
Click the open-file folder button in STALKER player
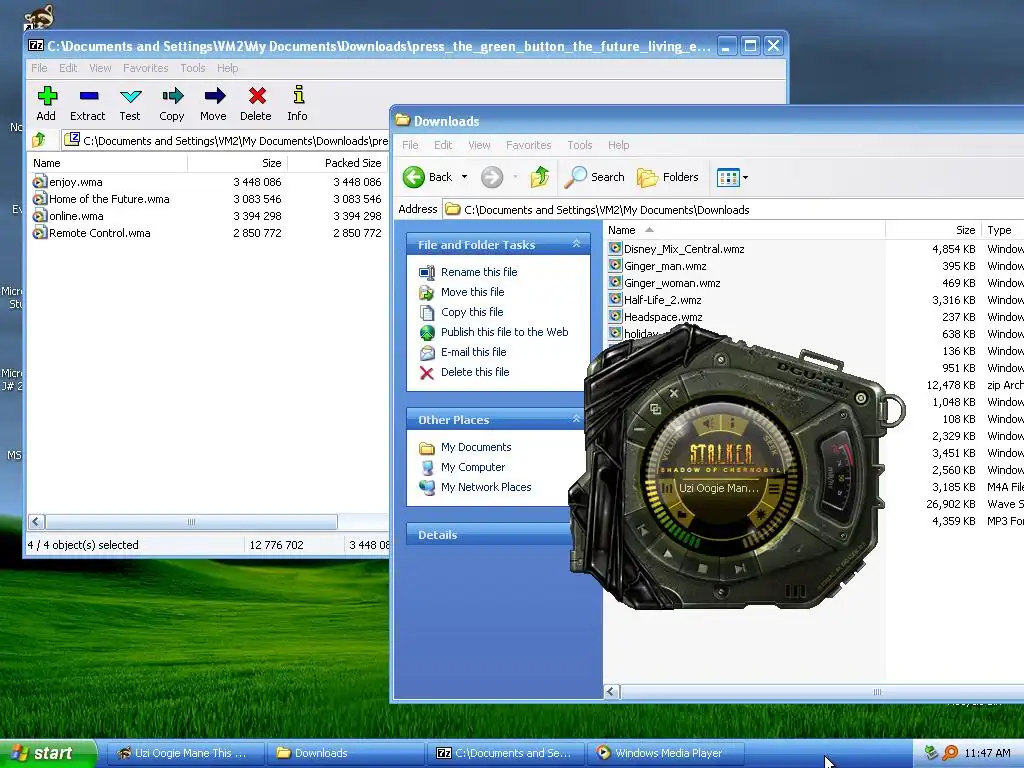[681, 515]
